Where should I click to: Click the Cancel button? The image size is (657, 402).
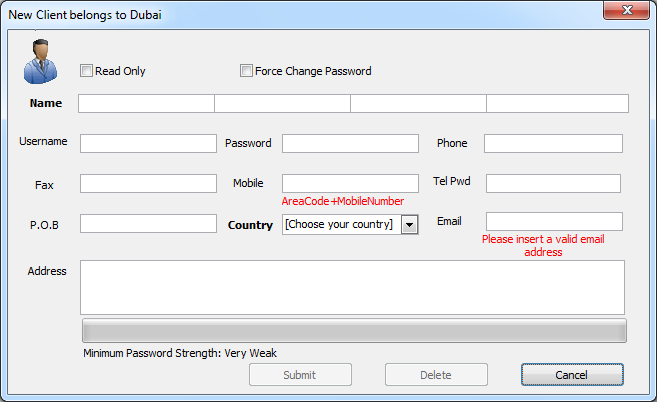tap(572, 375)
